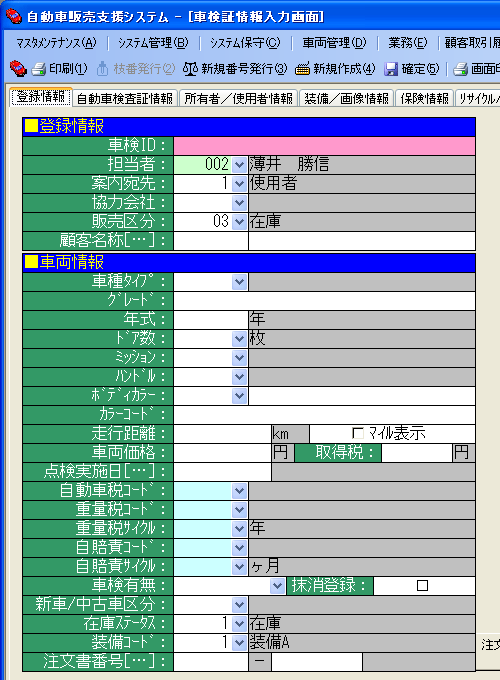Open the 車両管理(D) menu

tap(334, 43)
